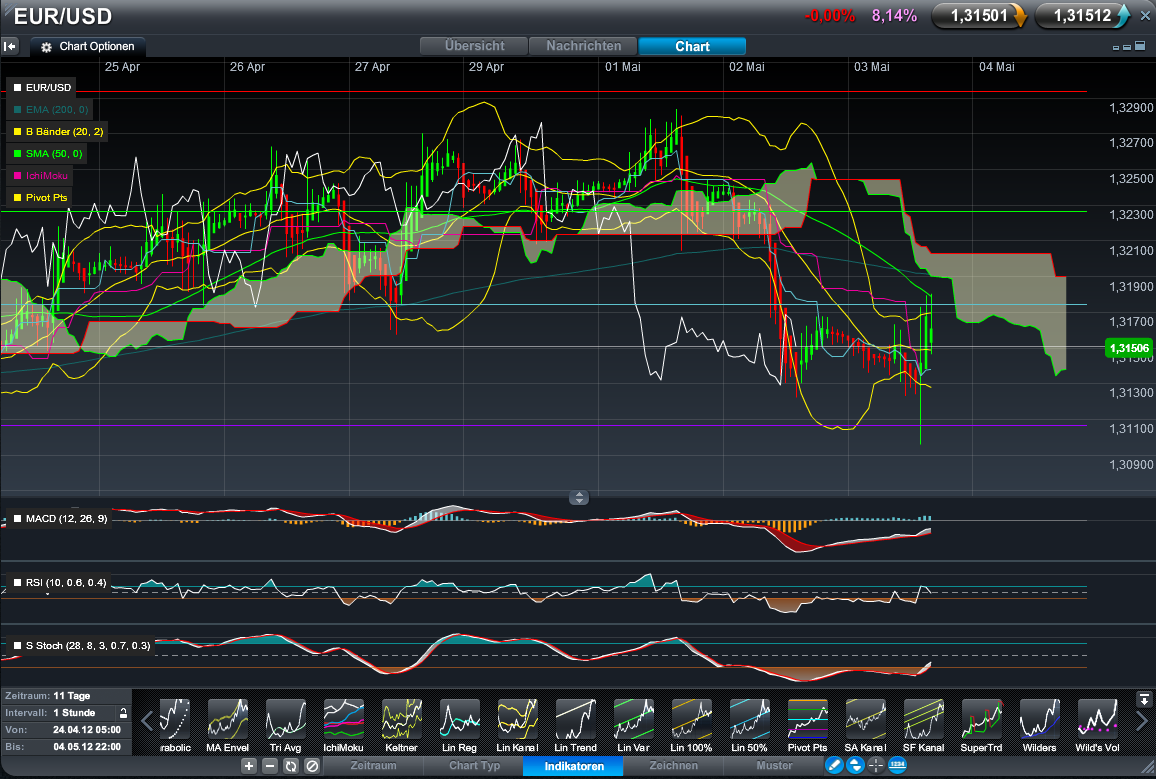Toggle MACD (12, 26, 9) panel legend
Screen dimensions: 1156x779
point(60,519)
